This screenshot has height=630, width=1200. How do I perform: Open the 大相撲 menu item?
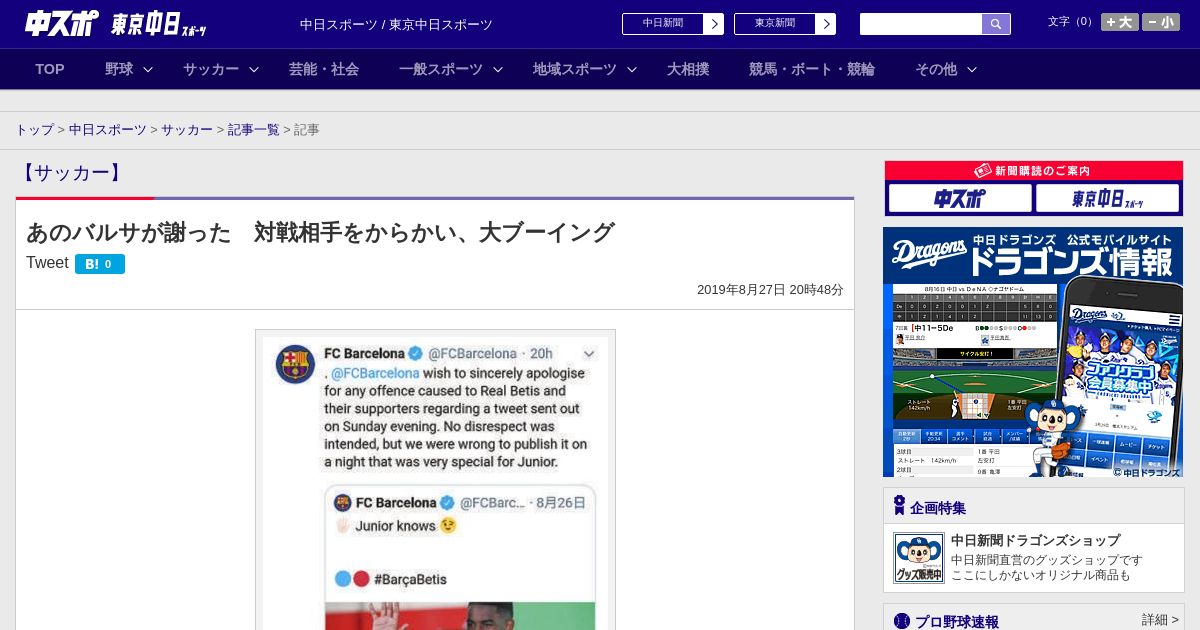click(688, 69)
